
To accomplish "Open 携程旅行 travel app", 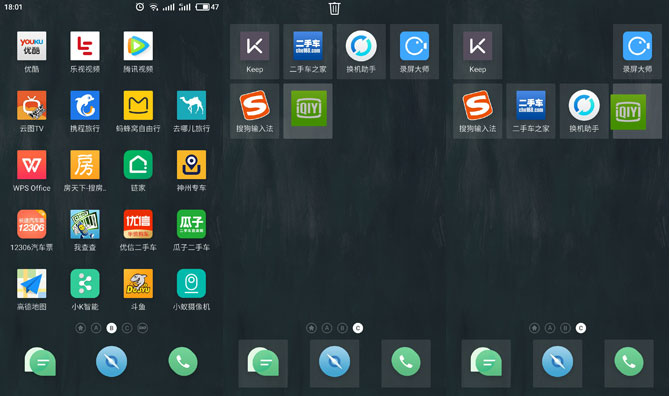I will point(85,105).
